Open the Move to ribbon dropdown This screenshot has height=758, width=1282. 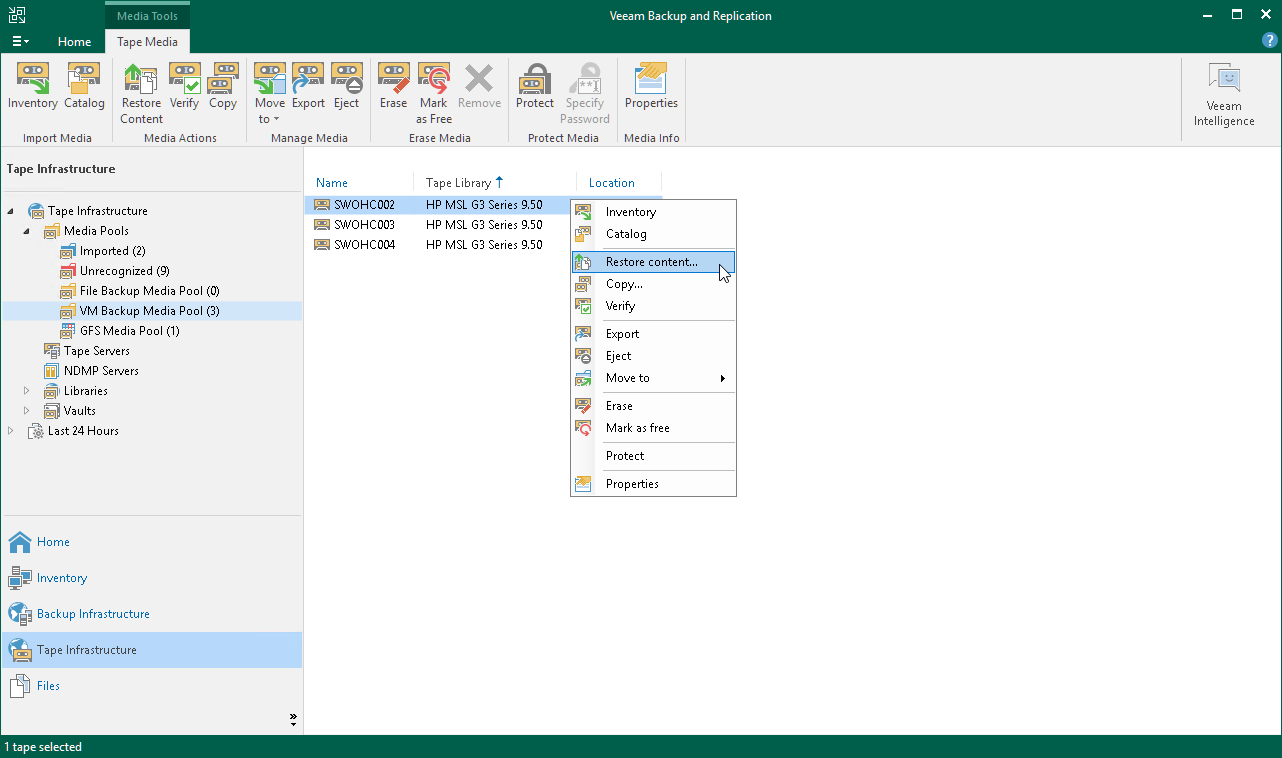pos(269,94)
